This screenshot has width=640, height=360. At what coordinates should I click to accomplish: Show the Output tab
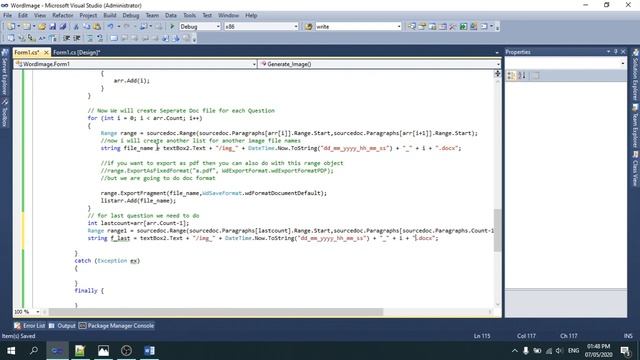pyautogui.click(x=62, y=326)
